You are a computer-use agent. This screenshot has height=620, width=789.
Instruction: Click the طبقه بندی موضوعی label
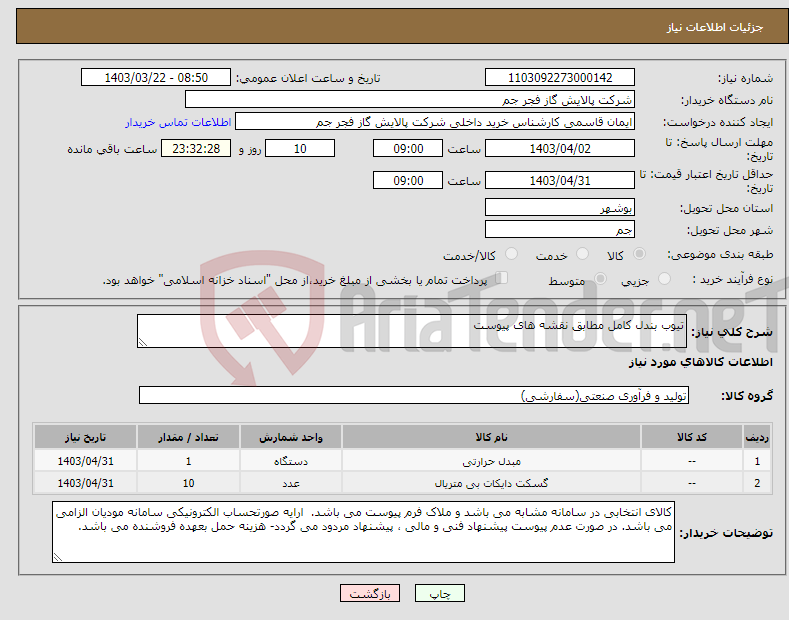click(720, 255)
